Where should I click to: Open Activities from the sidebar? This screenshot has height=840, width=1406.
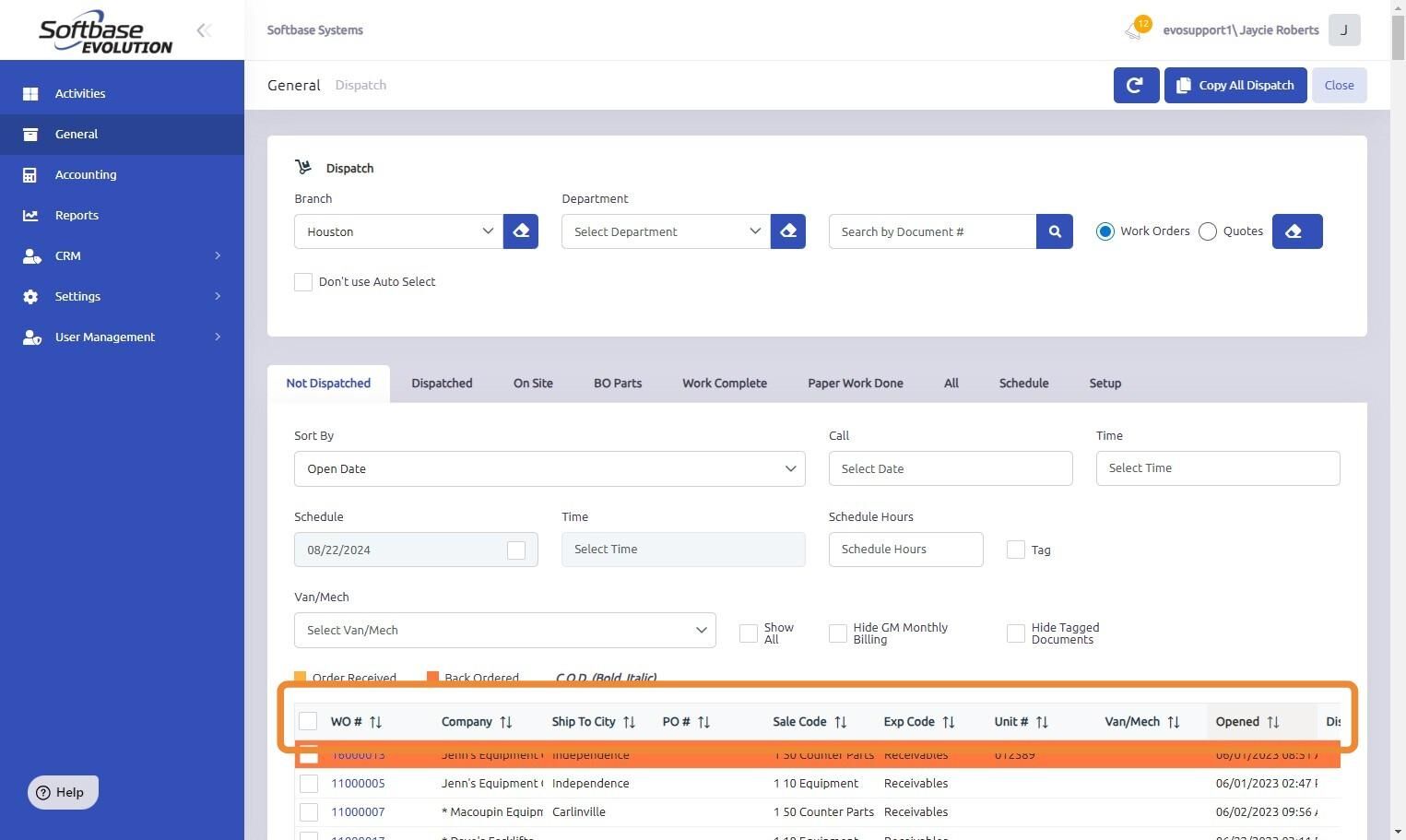pyautogui.click(x=80, y=93)
